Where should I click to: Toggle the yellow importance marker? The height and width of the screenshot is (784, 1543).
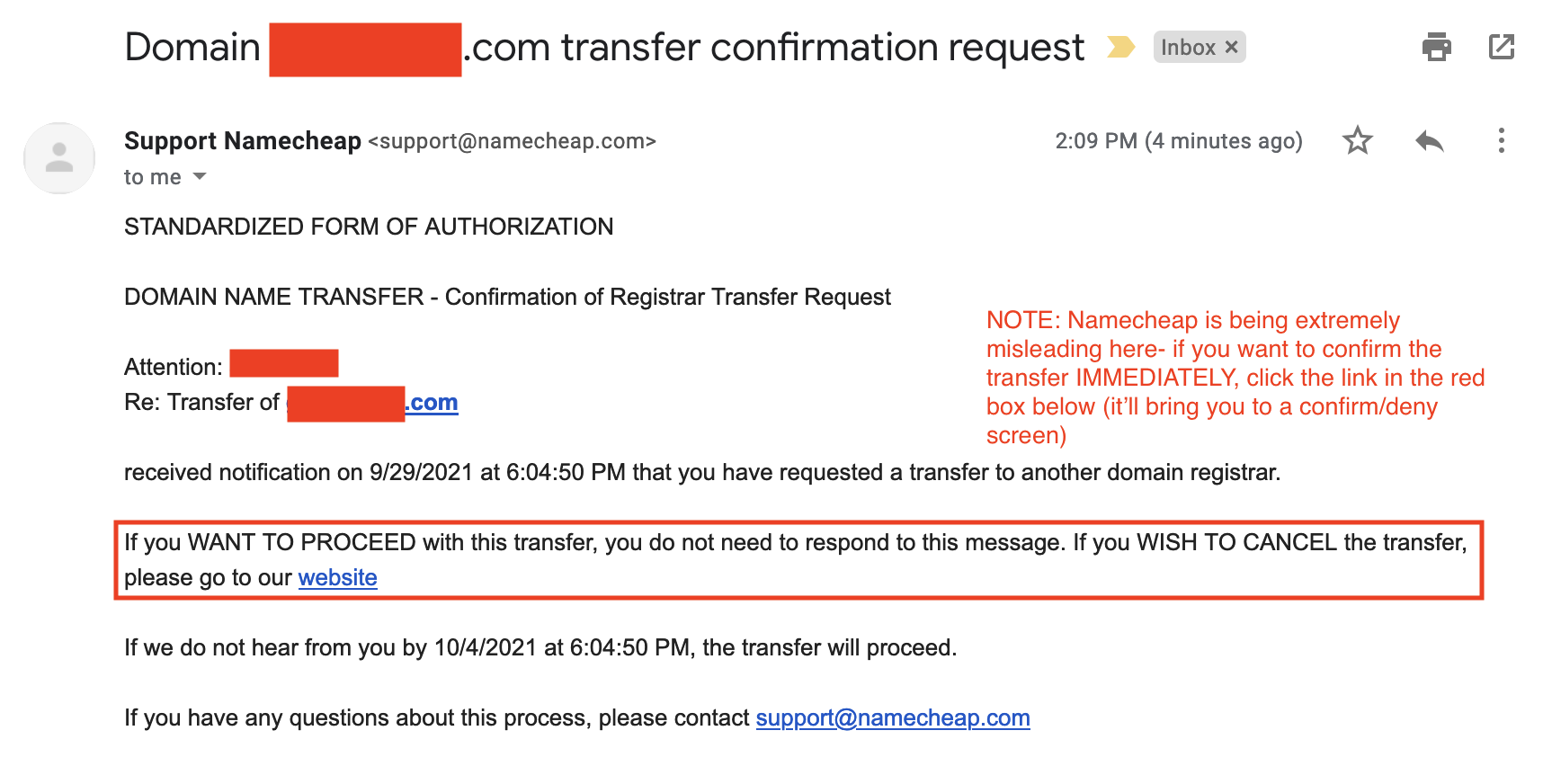coord(1120,47)
